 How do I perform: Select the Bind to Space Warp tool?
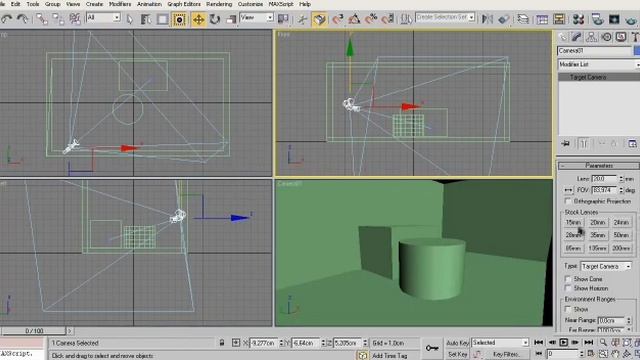coord(75,19)
